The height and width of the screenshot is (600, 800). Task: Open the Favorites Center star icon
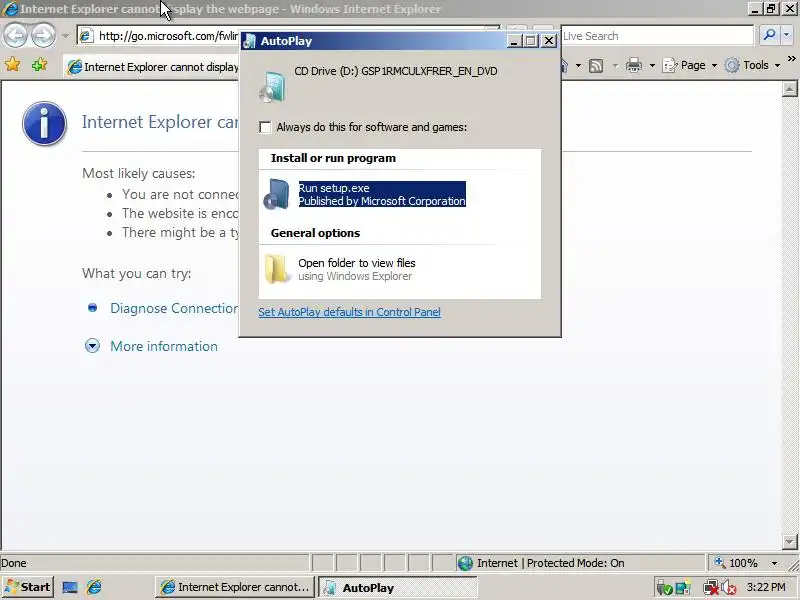click(x=12, y=65)
